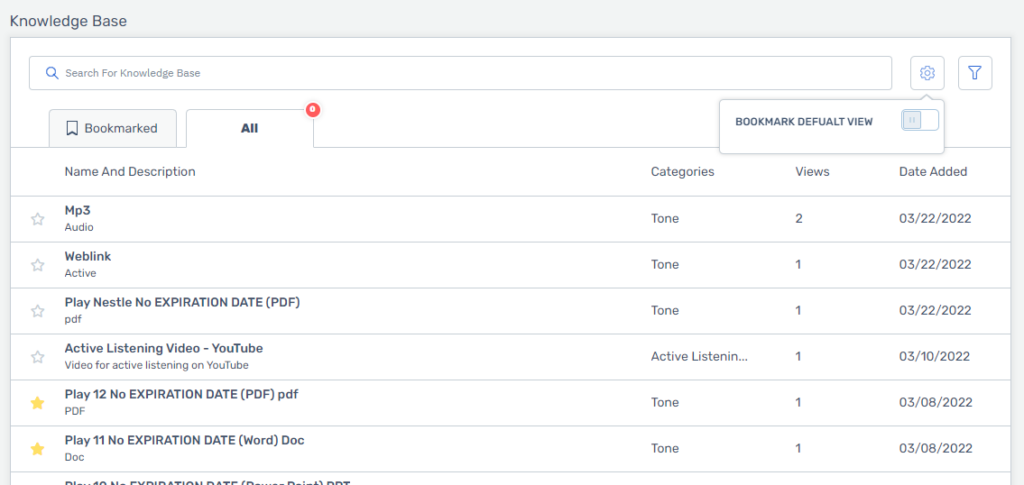Screen dimensions: 1024x485
Task: Open the filter funnel icon
Action: (975, 73)
